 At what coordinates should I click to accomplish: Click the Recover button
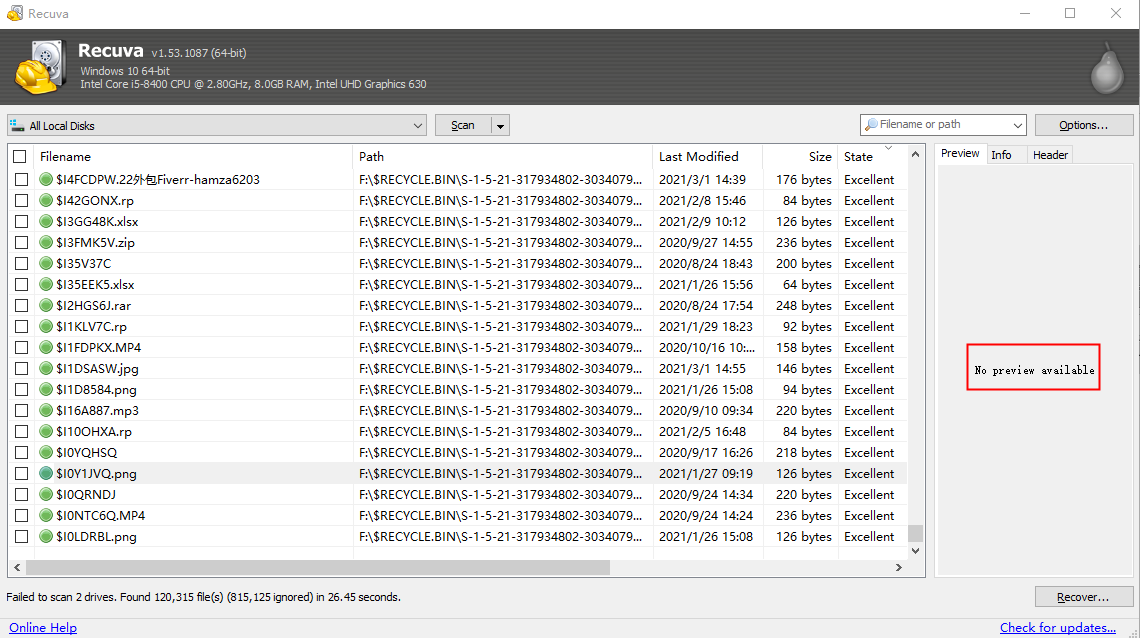[1084, 596]
